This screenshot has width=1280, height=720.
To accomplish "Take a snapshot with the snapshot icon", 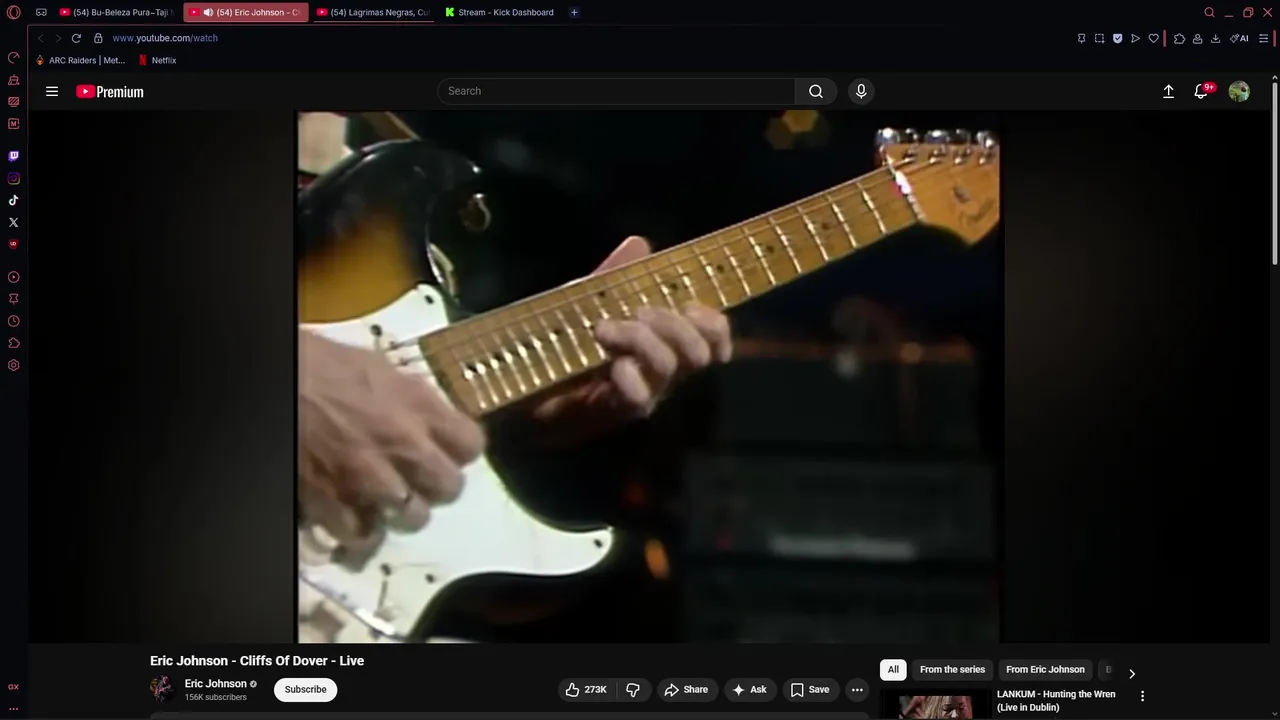I will (x=1099, y=38).
